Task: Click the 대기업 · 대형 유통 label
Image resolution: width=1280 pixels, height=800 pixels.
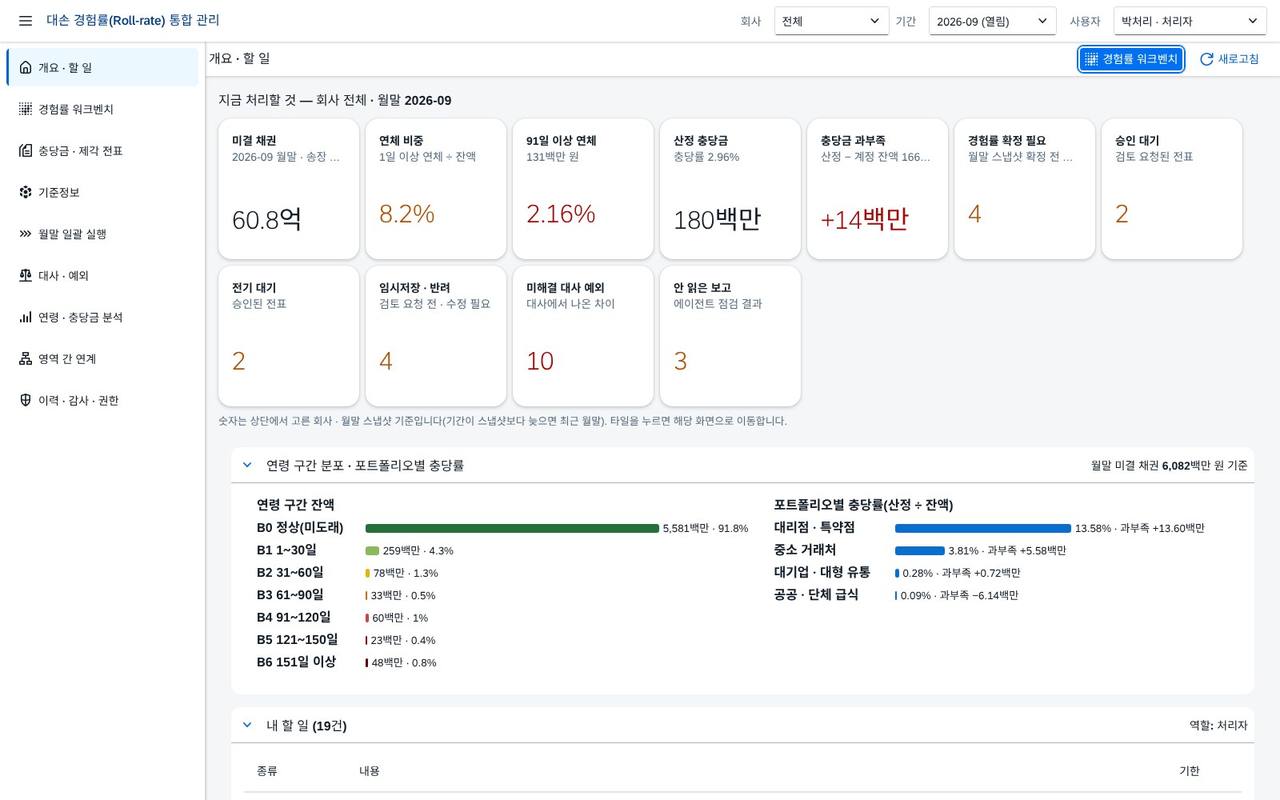Action: (822, 573)
